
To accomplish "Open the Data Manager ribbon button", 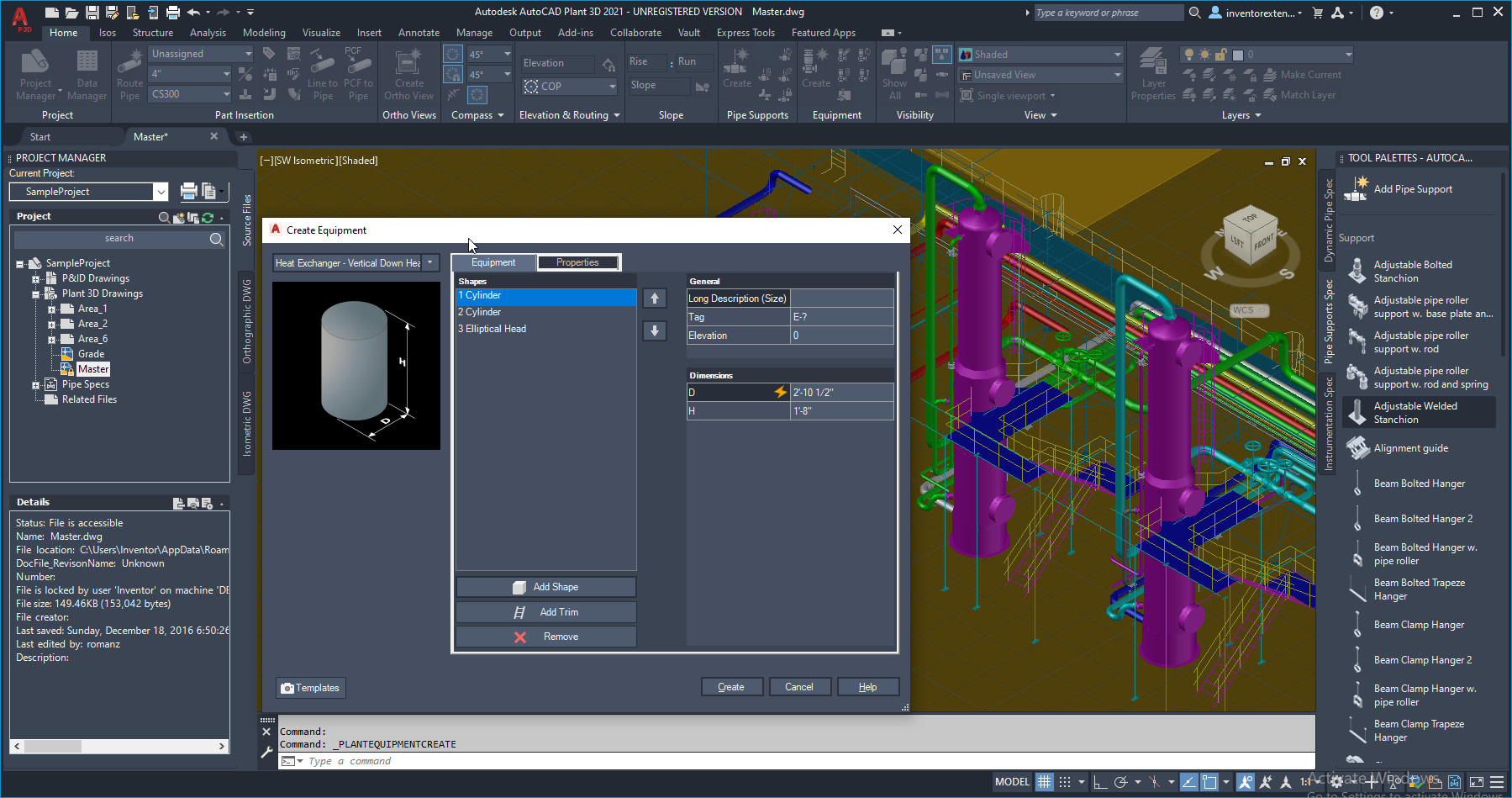I will [x=87, y=75].
